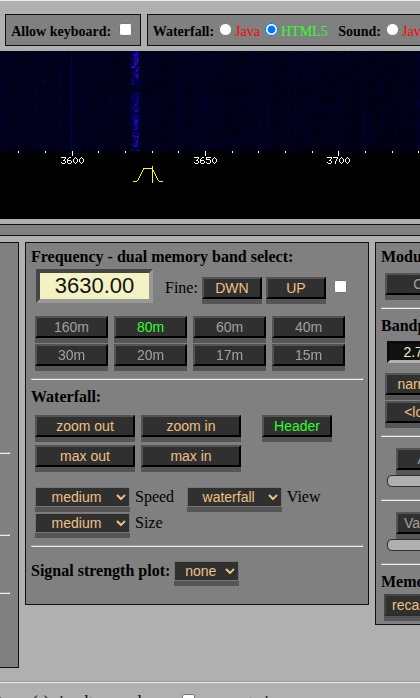
Task: Enable the Allow keyboard checkbox
Action: click(126, 30)
